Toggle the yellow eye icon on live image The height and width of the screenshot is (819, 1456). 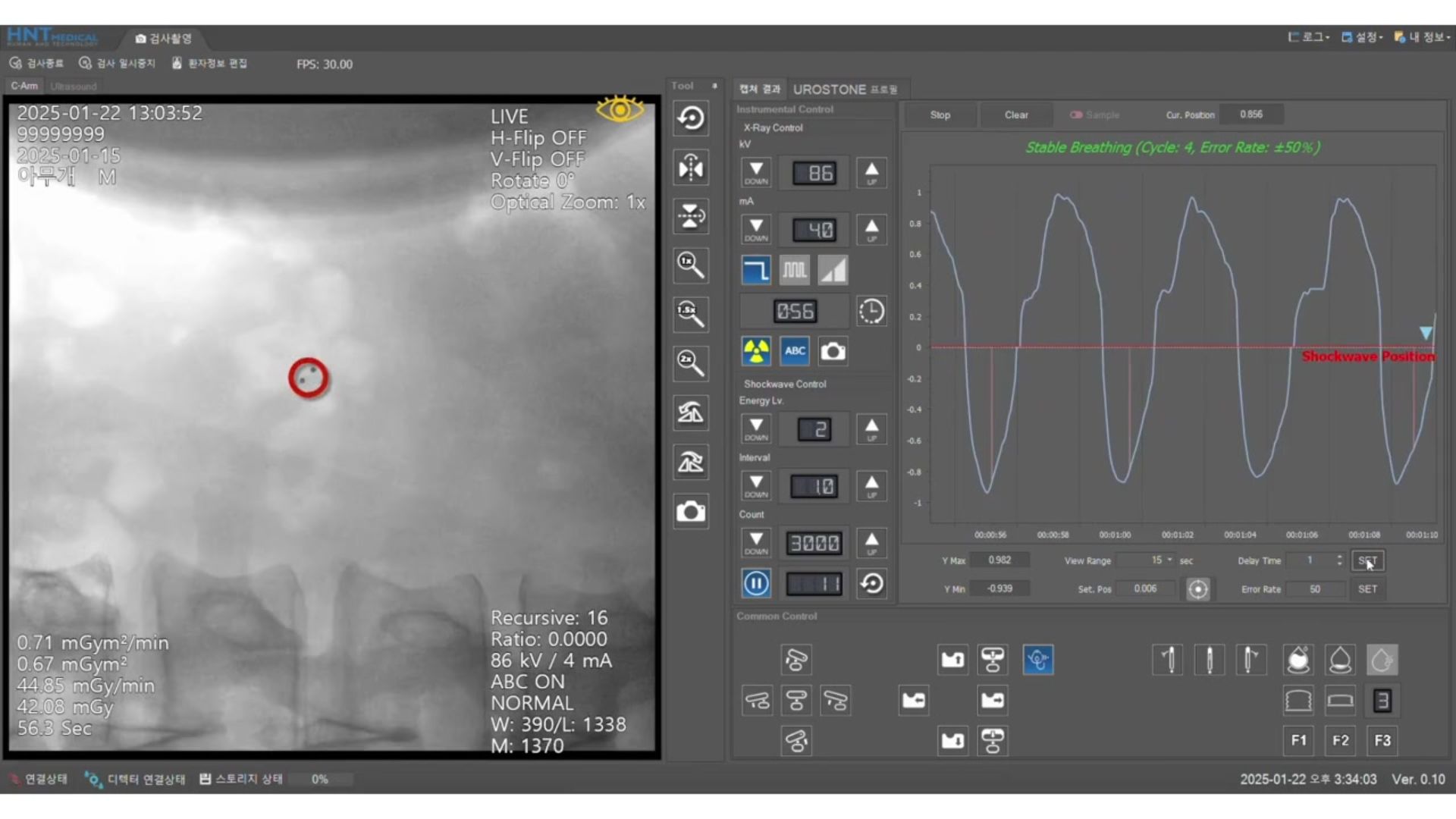[x=620, y=110]
